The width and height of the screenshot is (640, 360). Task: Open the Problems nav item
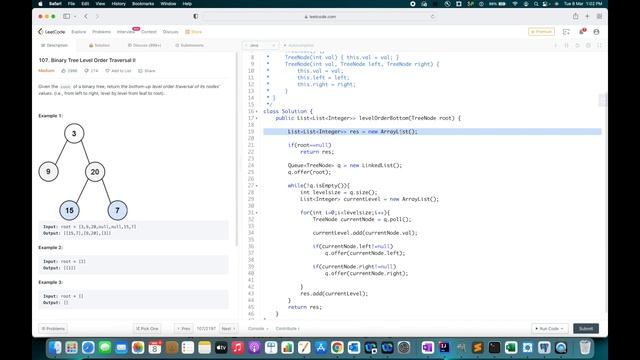[102, 32]
